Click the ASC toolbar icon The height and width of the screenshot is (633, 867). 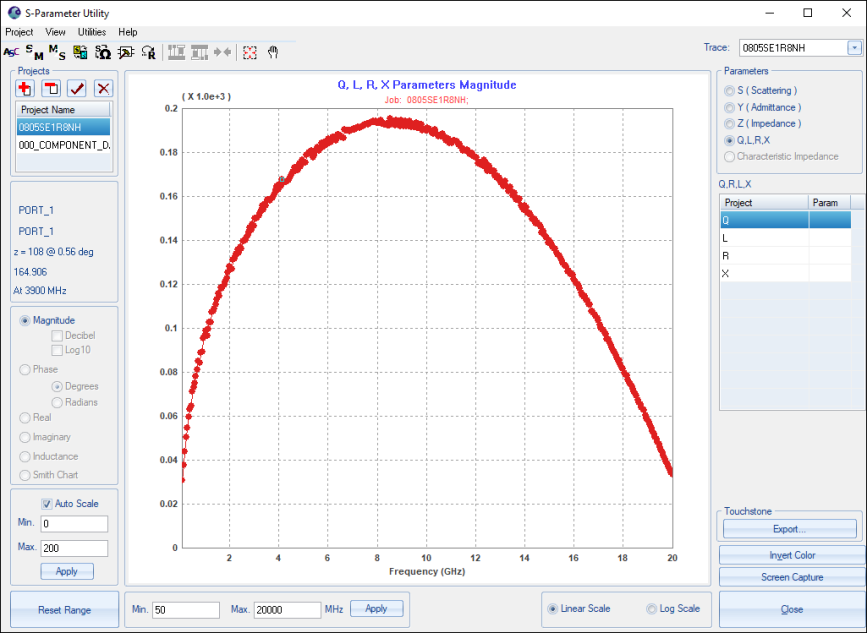[11, 52]
